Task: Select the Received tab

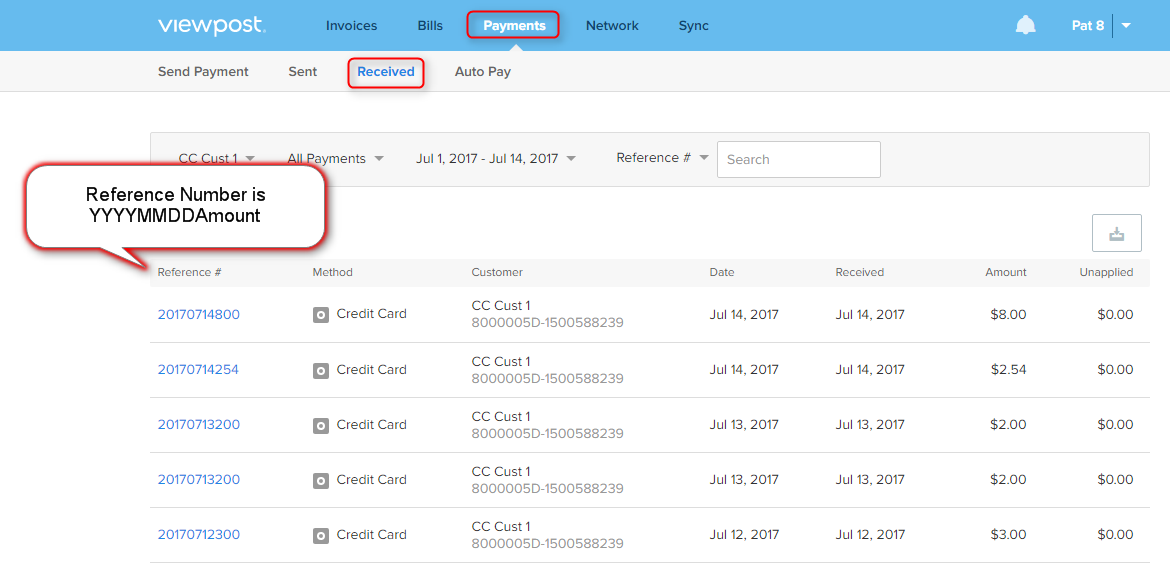Action: (x=386, y=72)
